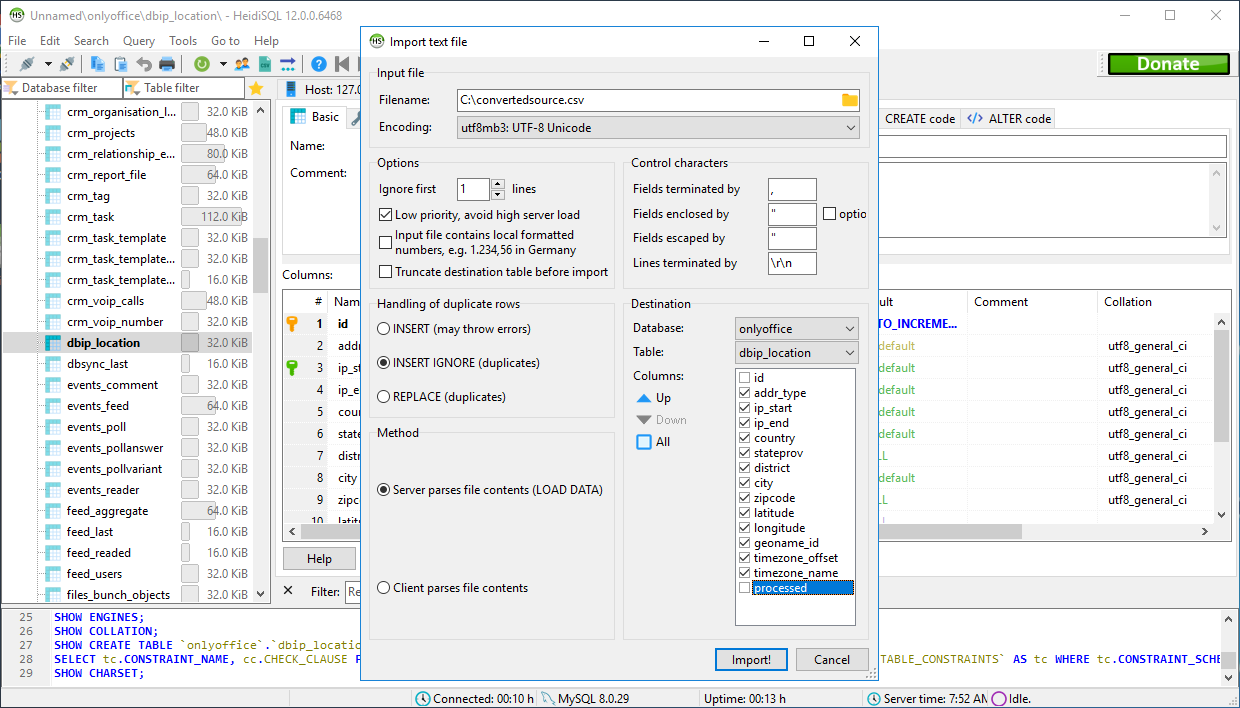
Task: Click the Import! button
Action: tap(751, 660)
